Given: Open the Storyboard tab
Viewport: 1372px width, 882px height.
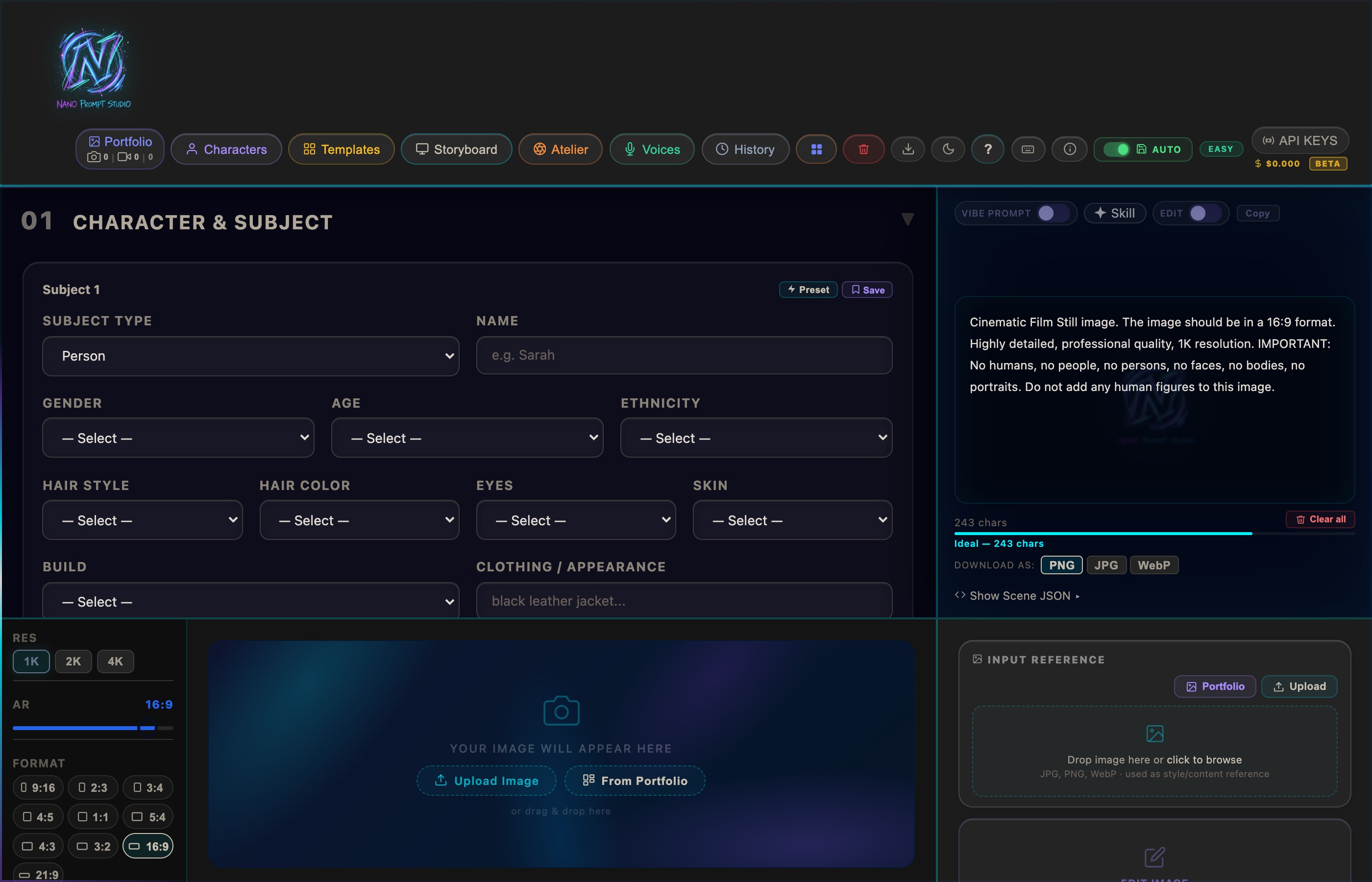Looking at the screenshot, I should [x=456, y=149].
